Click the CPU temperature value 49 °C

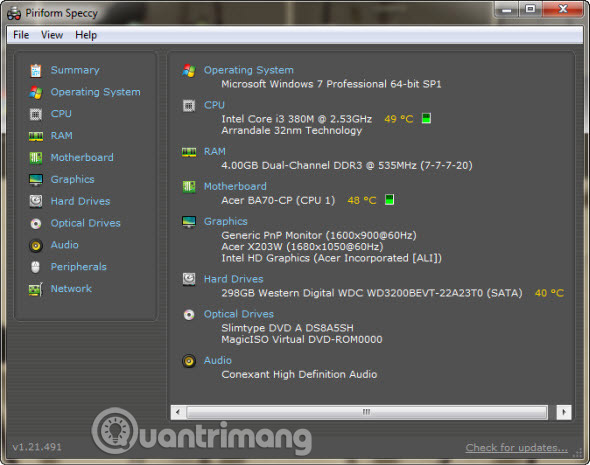[398, 119]
